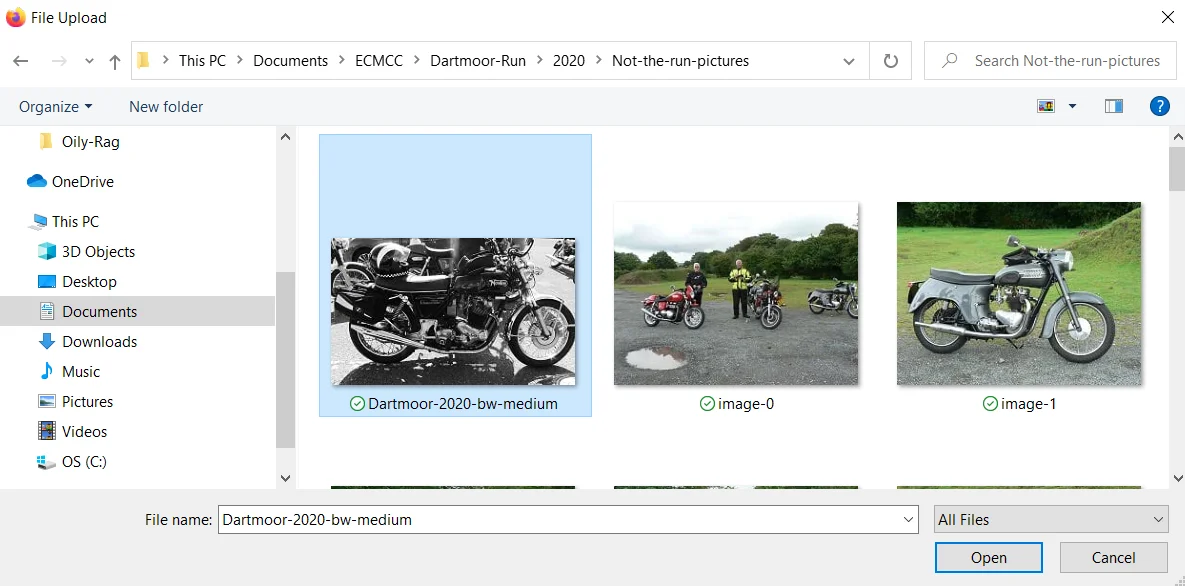Open the Organize menu
Viewport: 1185px width, 586px height.
pyautogui.click(x=54, y=106)
